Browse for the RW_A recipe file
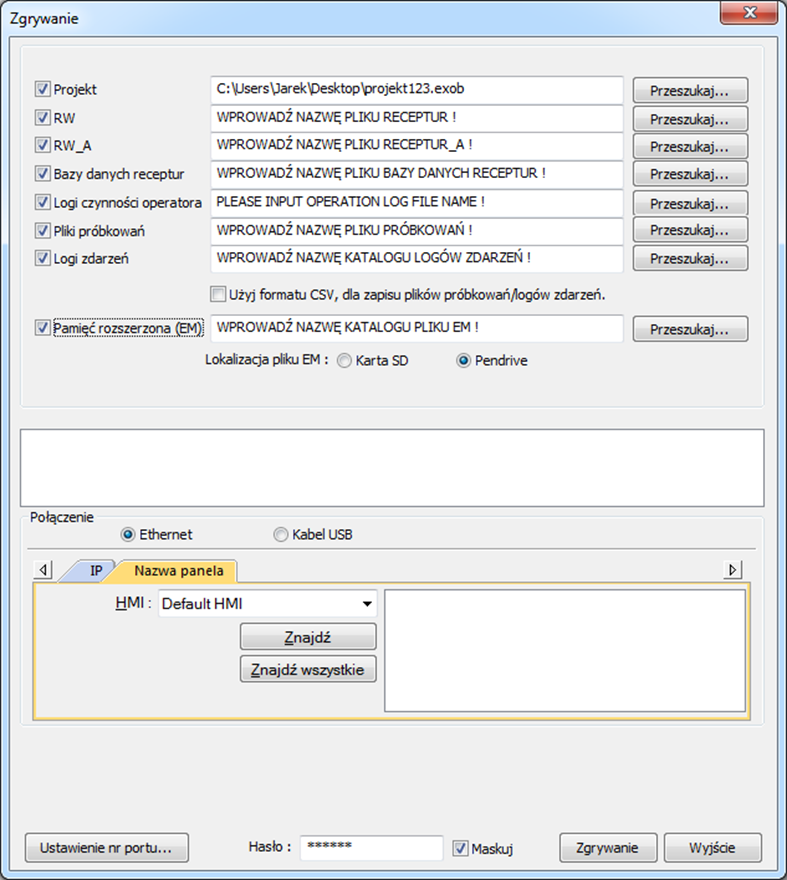The height and width of the screenshot is (880, 787). tap(690, 146)
